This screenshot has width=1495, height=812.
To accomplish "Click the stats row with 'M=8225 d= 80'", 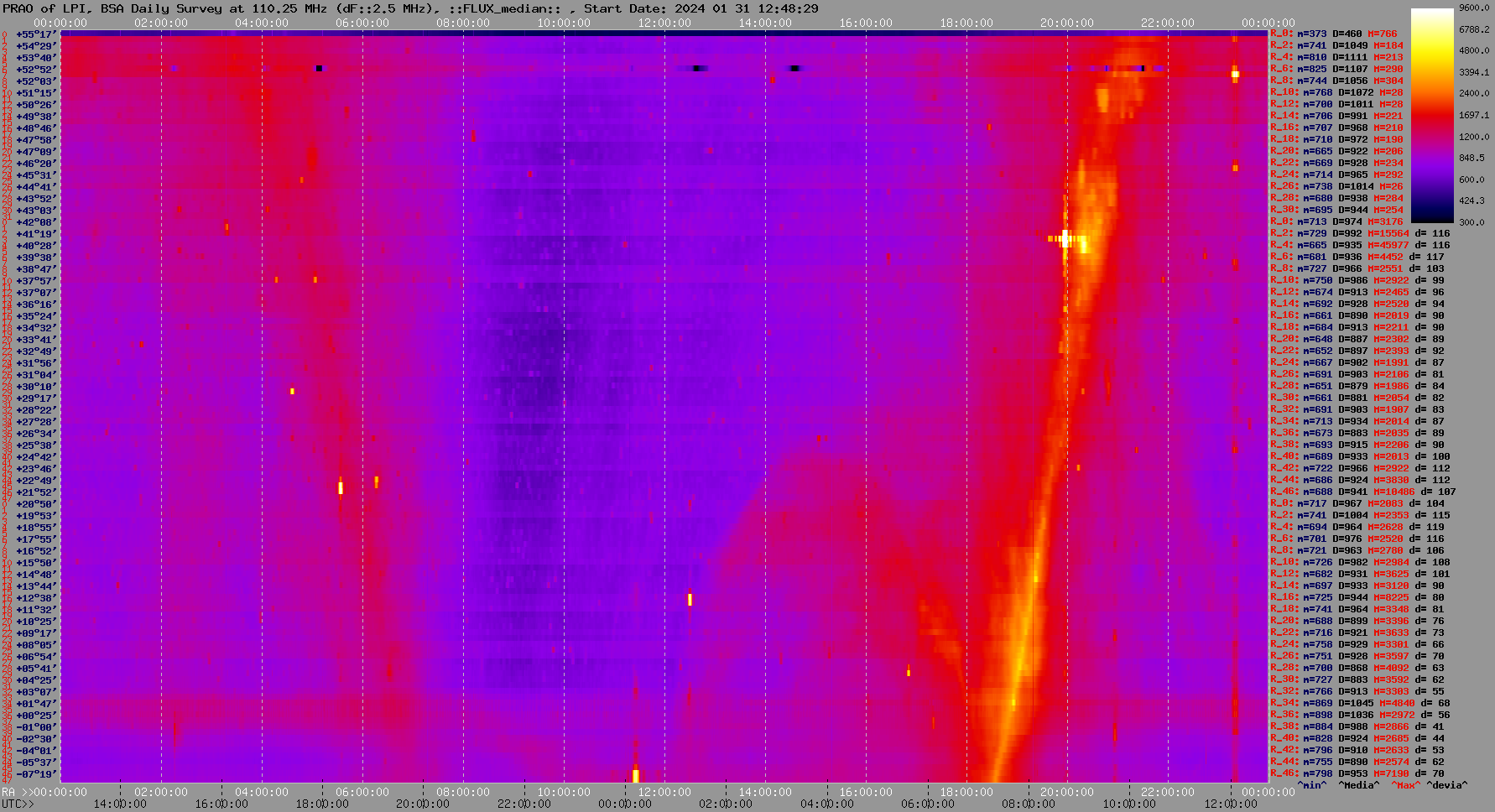I will pos(1357,598).
